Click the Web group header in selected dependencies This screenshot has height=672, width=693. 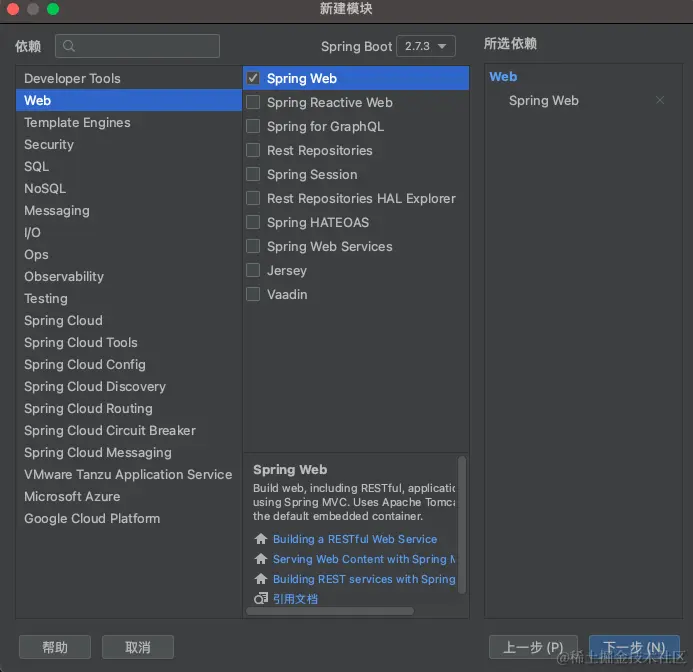point(503,76)
